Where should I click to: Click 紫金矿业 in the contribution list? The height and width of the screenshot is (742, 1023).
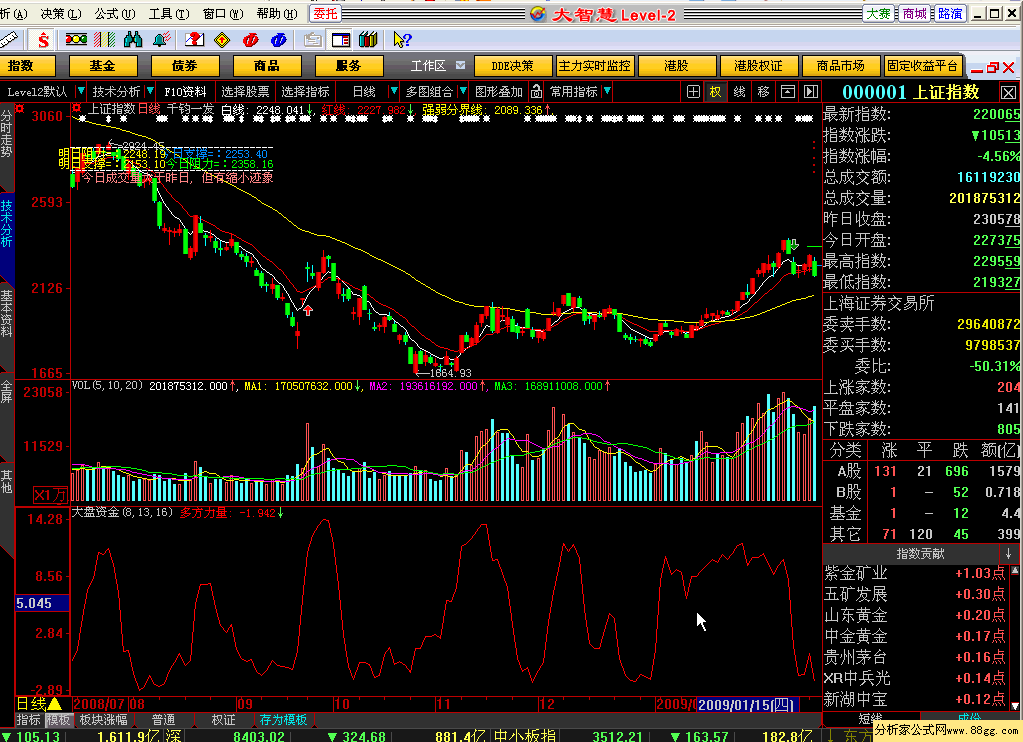tap(856, 574)
